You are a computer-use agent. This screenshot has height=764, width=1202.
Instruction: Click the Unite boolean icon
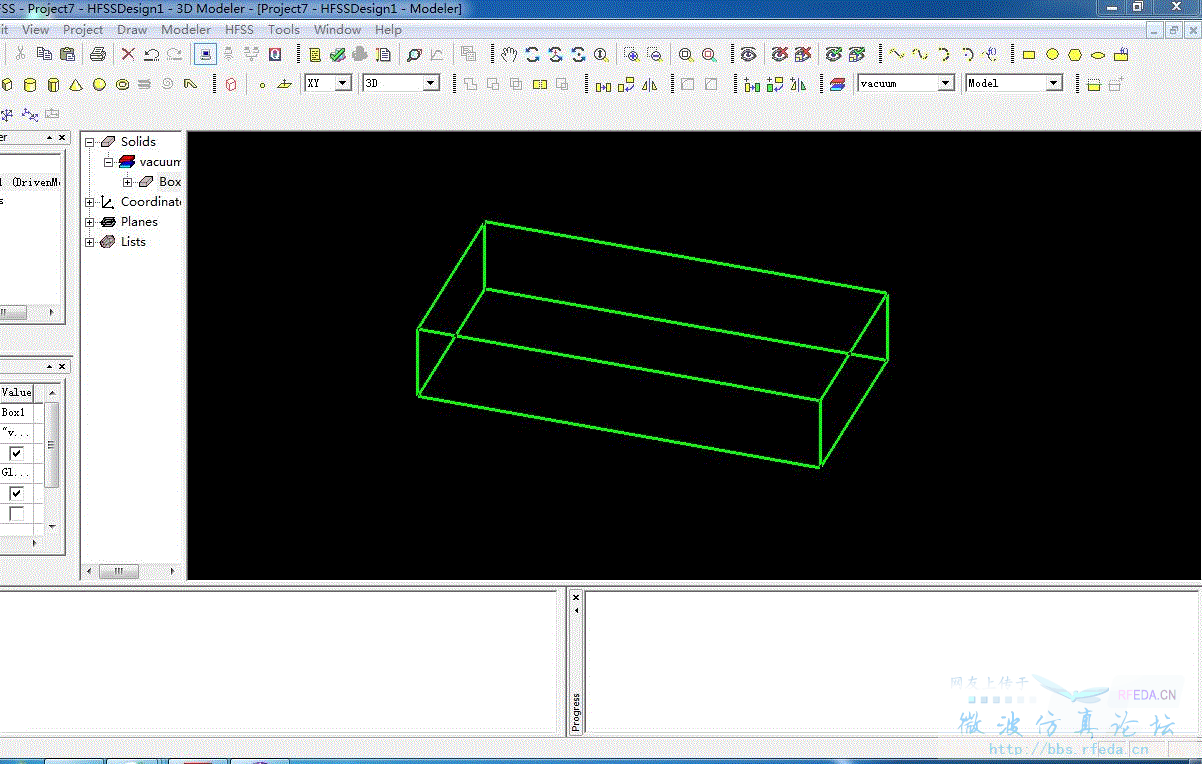(470, 84)
